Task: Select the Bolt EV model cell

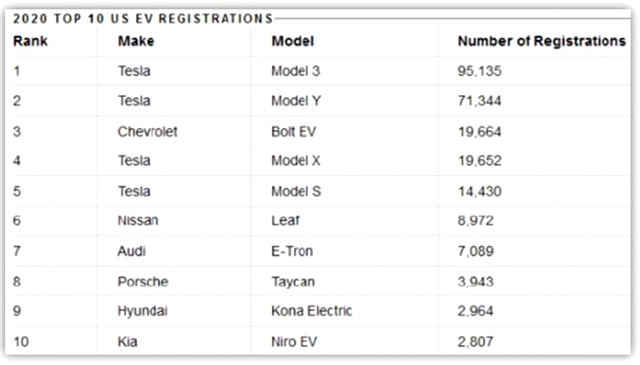Action: [x=293, y=131]
